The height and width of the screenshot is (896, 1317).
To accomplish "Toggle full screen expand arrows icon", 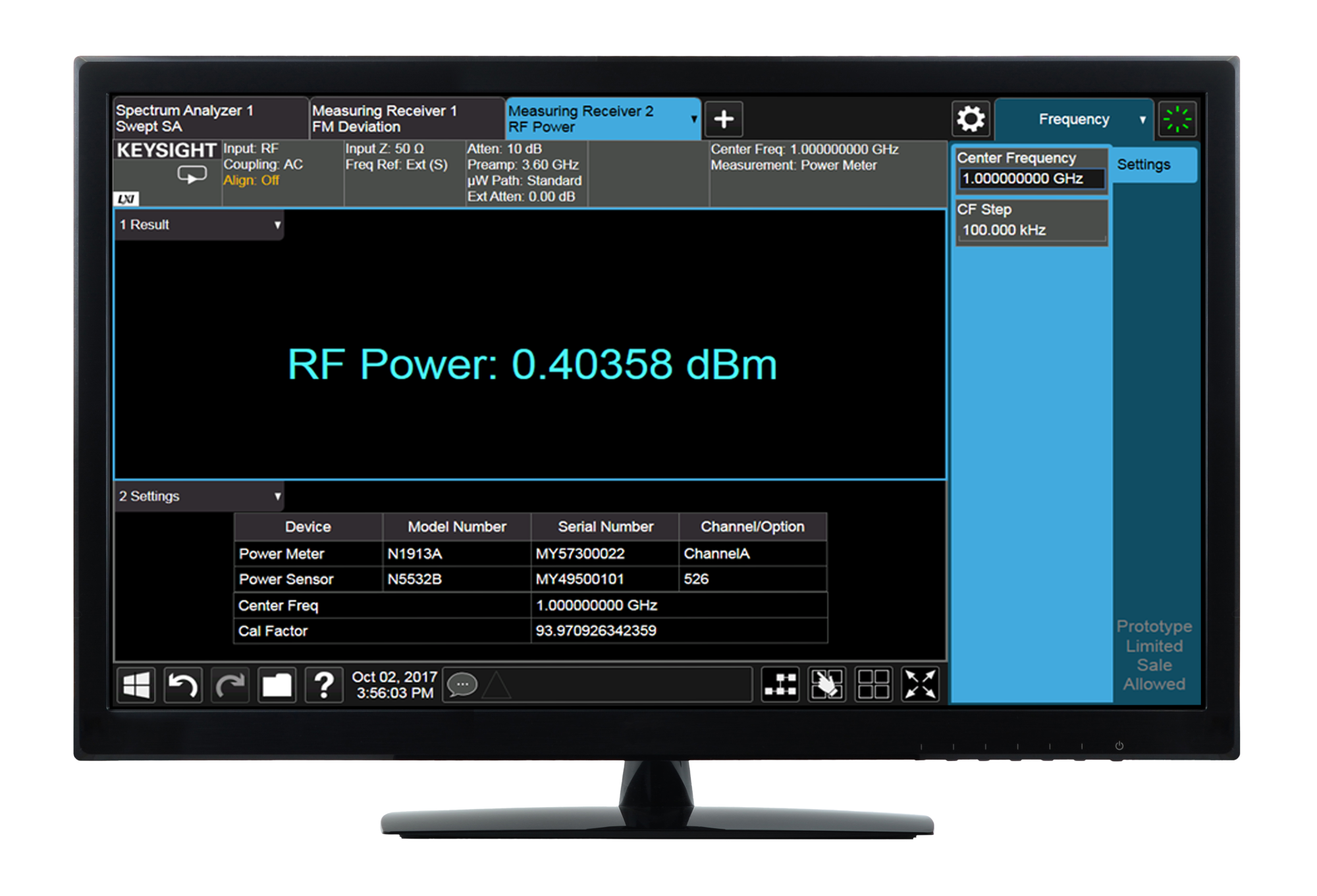I will pyautogui.click(x=919, y=685).
